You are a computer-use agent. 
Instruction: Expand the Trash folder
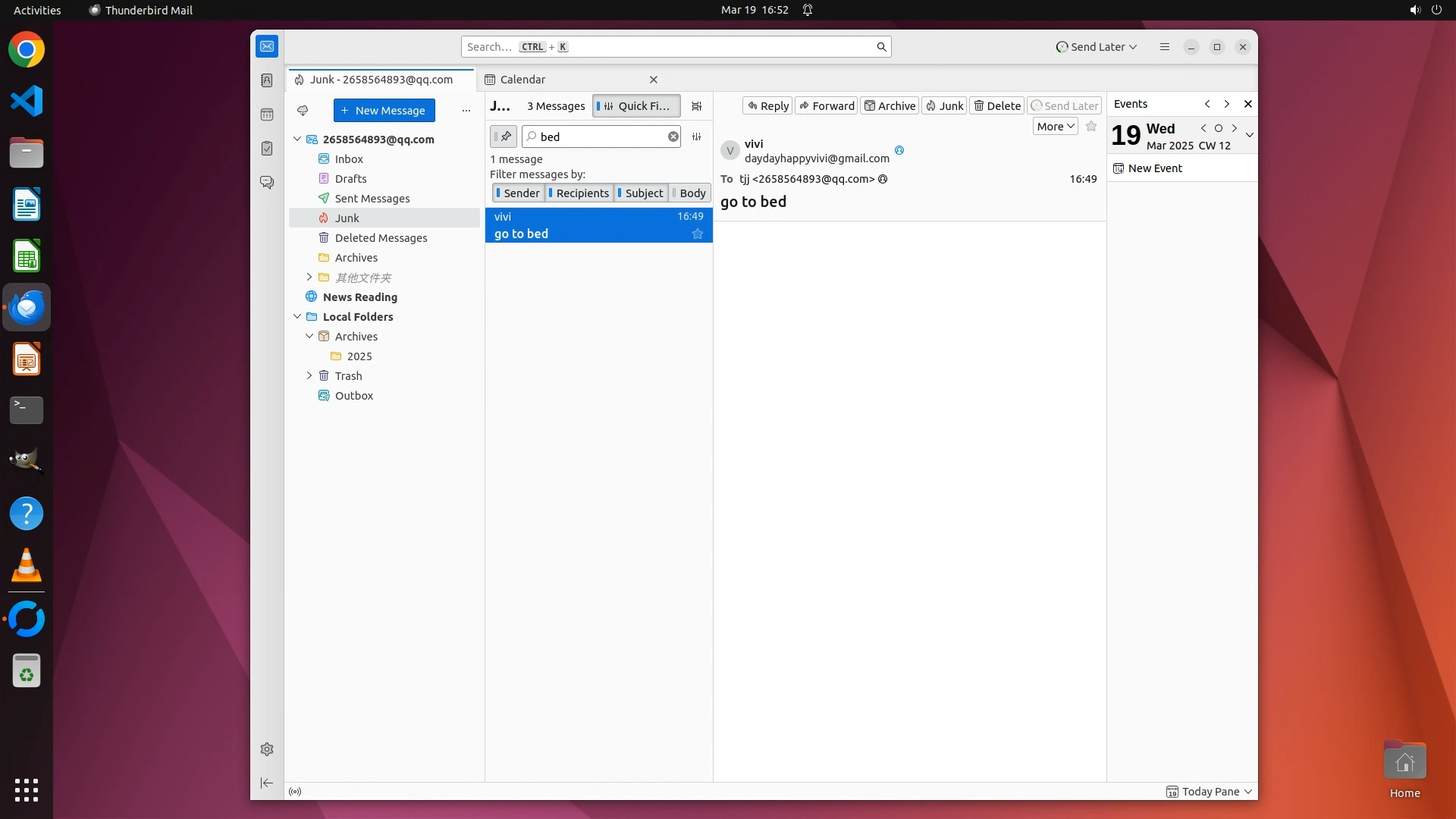pyautogui.click(x=309, y=376)
